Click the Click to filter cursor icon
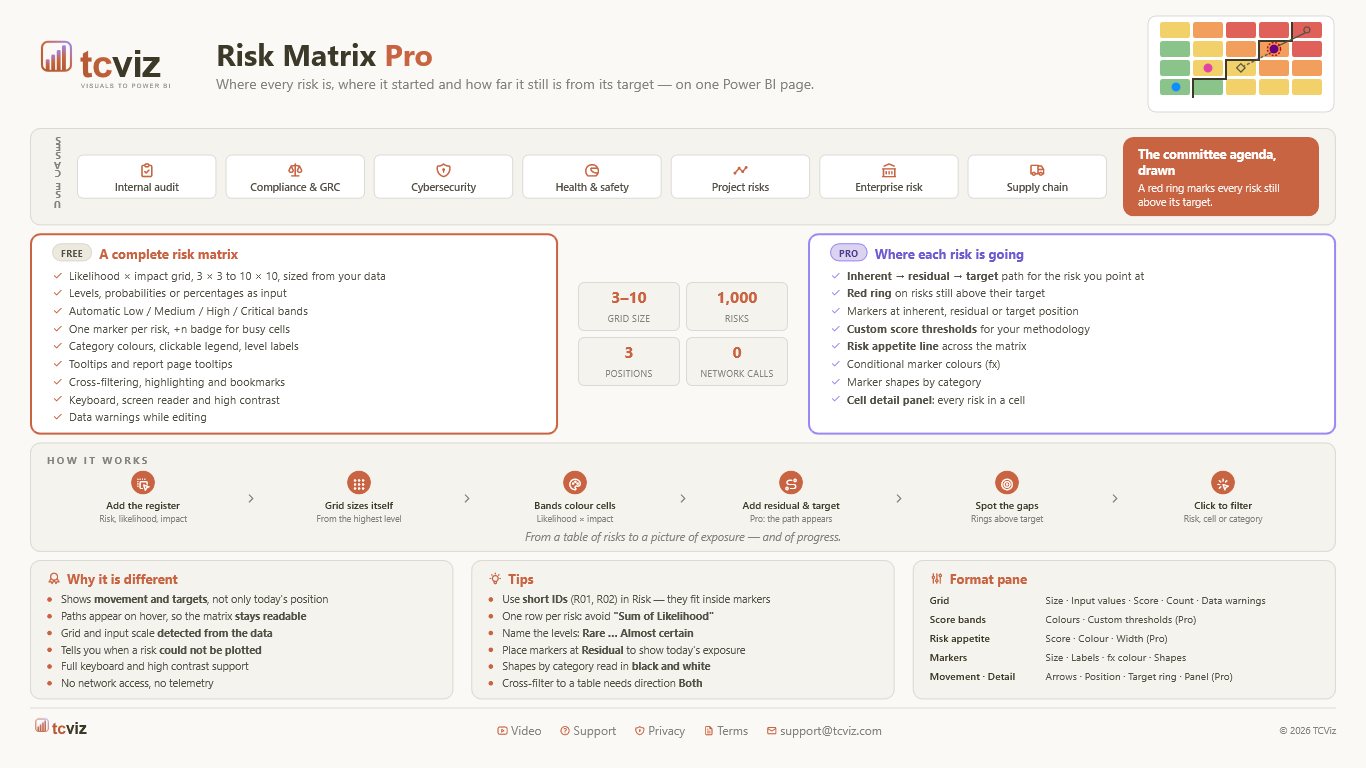This screenshot has width=1366, height=768. click(1223, 483)
